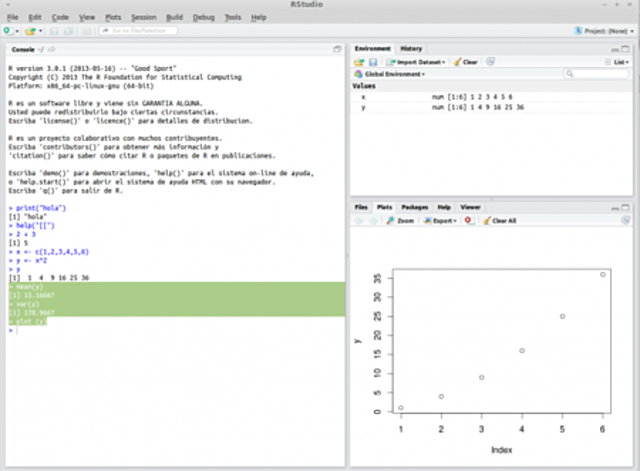Viewport: 640px width, 471px height.
Task: Open the Edit menu
Action: [x=35, y=17]
